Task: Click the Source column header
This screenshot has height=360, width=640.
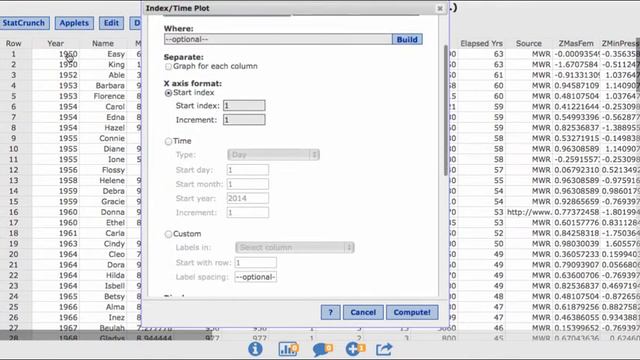Action: coord(529,43)
